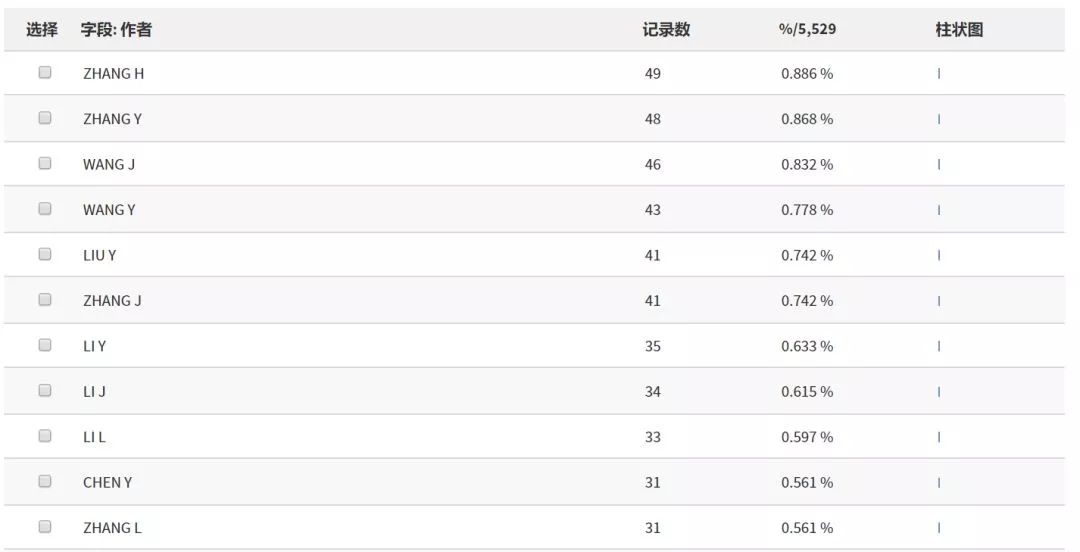Select the WANG J author checkbox
The width and height of the screenshot is (1080, 552).
(x=45, y=163)
